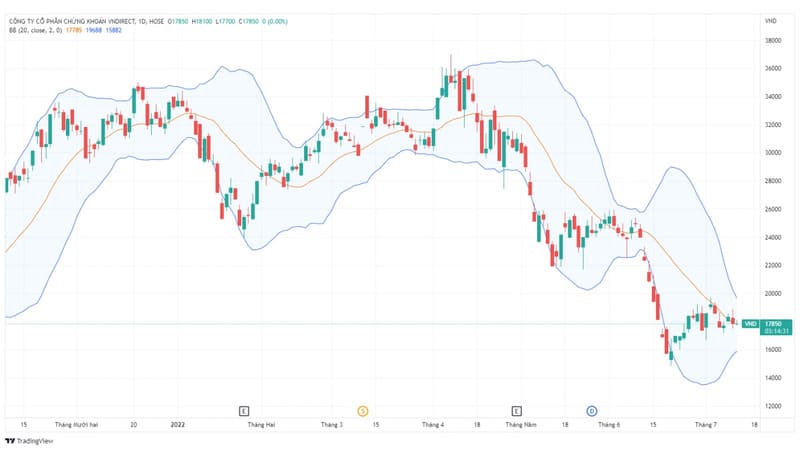Screen dimensions: 800x450
Task: Click the earnings E marker near Tháng Hai
Action: [244, 411]
